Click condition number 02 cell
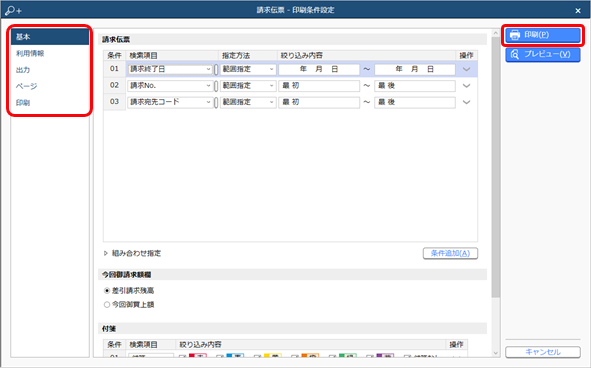Viewport: 591px width, 368px height. tap(114, 86)
